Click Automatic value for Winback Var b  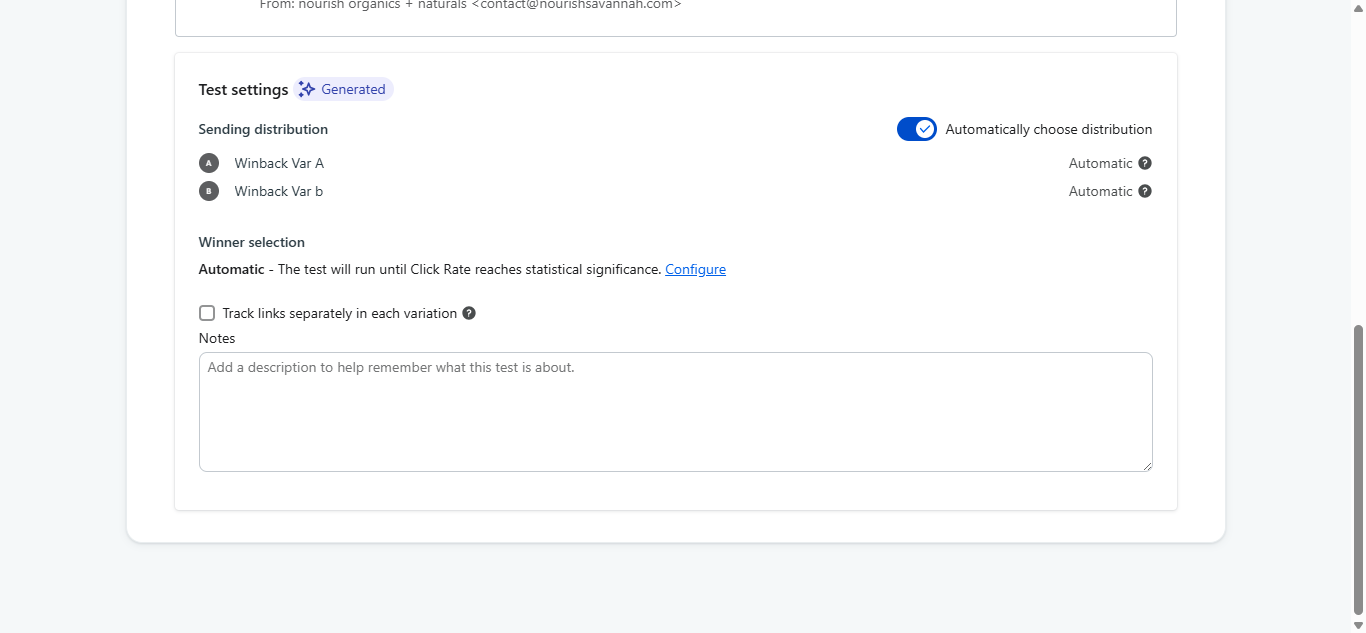point(1101,191)
